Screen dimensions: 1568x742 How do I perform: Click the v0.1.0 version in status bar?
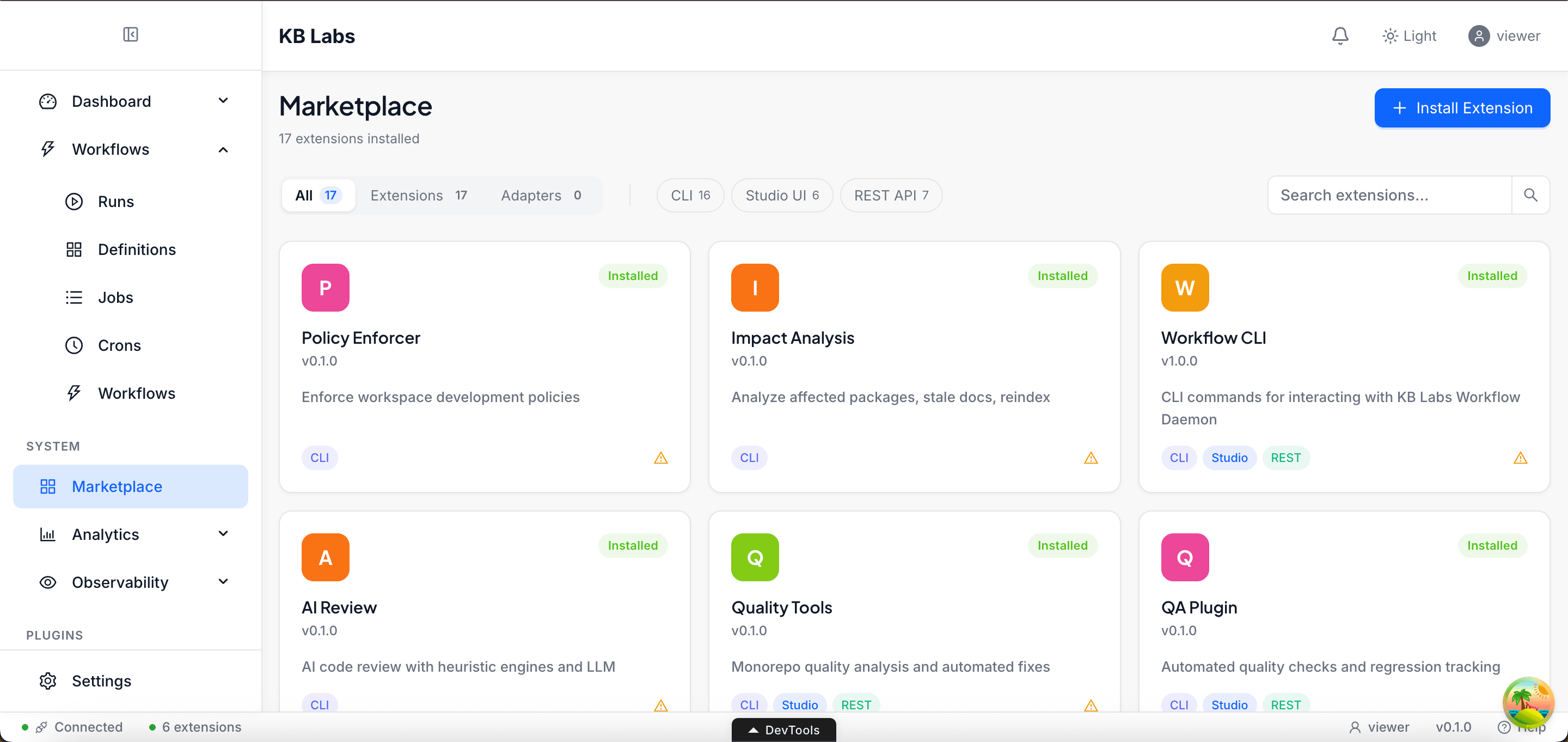click(1453, 727)
